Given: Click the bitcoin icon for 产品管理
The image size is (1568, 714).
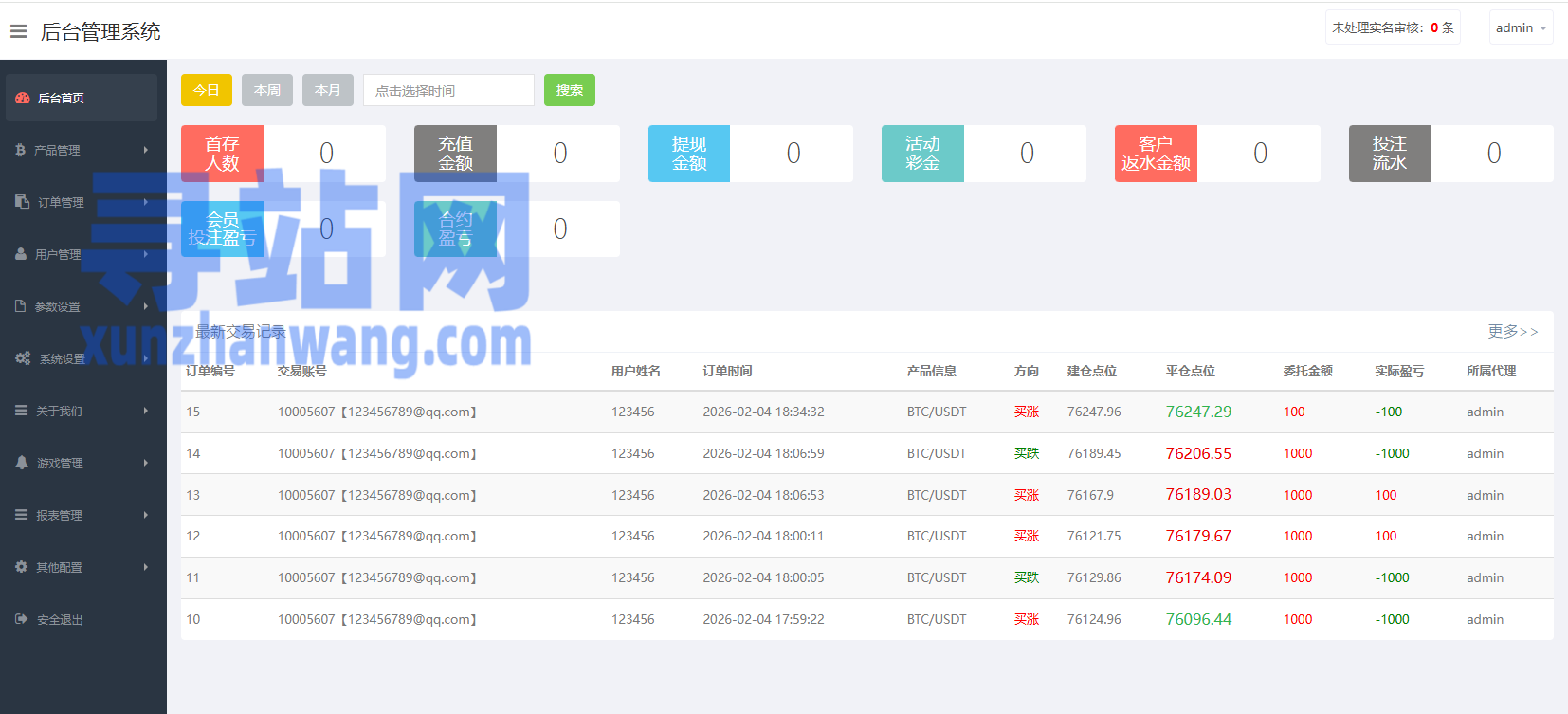Looking at the screenshot, I should pos(21,150).
